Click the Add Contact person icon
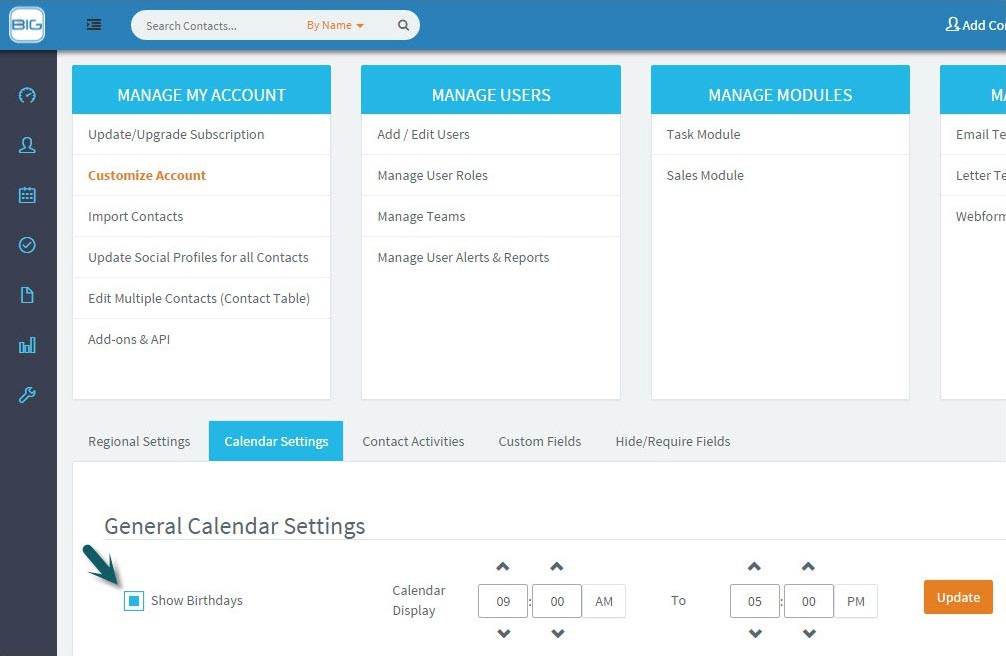 tap(953, 24)
